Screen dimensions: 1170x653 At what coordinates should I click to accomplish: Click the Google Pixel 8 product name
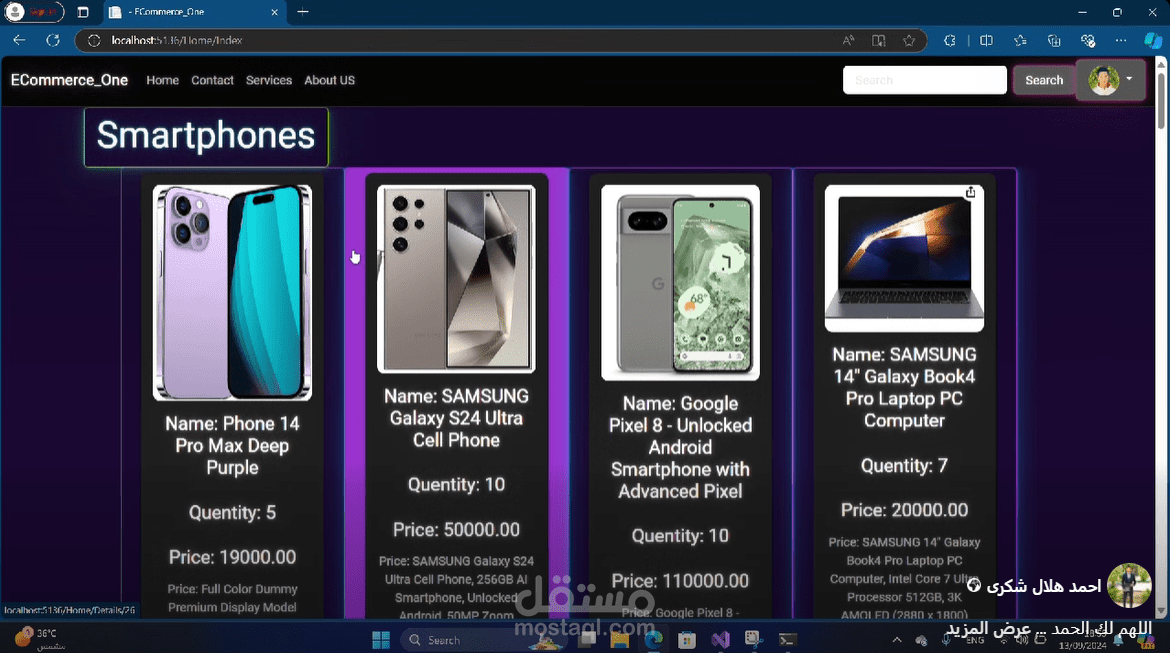click(680, 447)
